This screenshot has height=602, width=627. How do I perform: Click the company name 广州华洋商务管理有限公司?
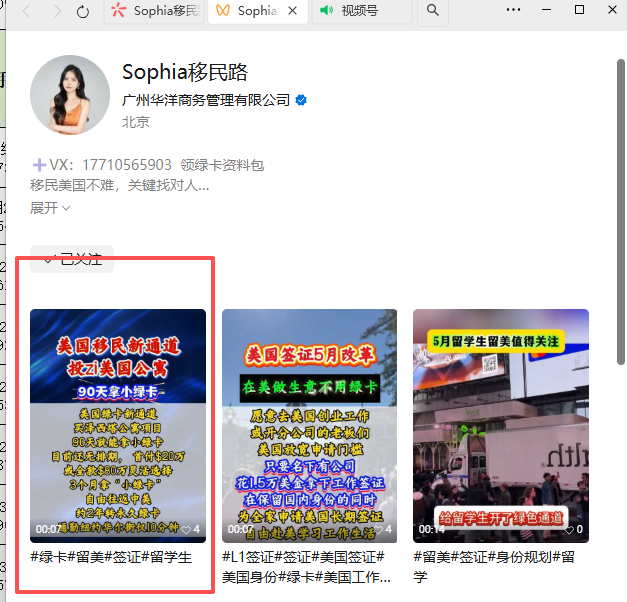click(206, 100)
